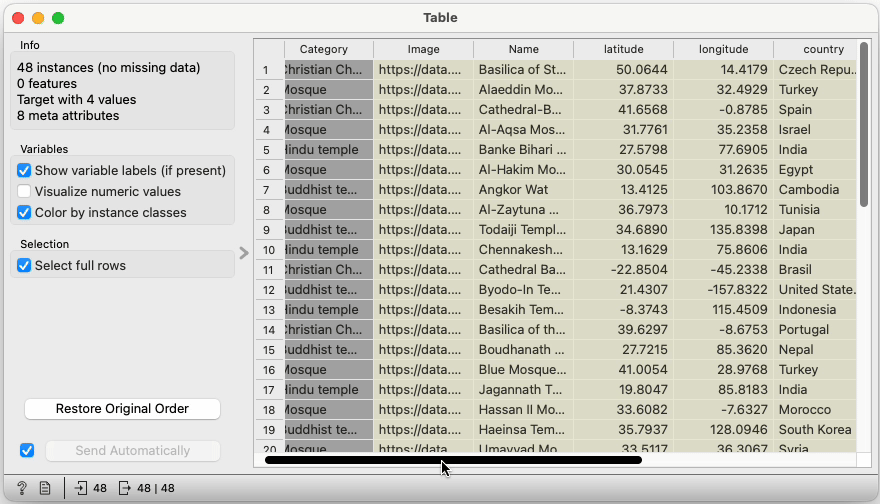This screenshot has width=880, height=504.
Task: Click the 'Blue Mosque...' name cell
Action: tap(524, 370)
